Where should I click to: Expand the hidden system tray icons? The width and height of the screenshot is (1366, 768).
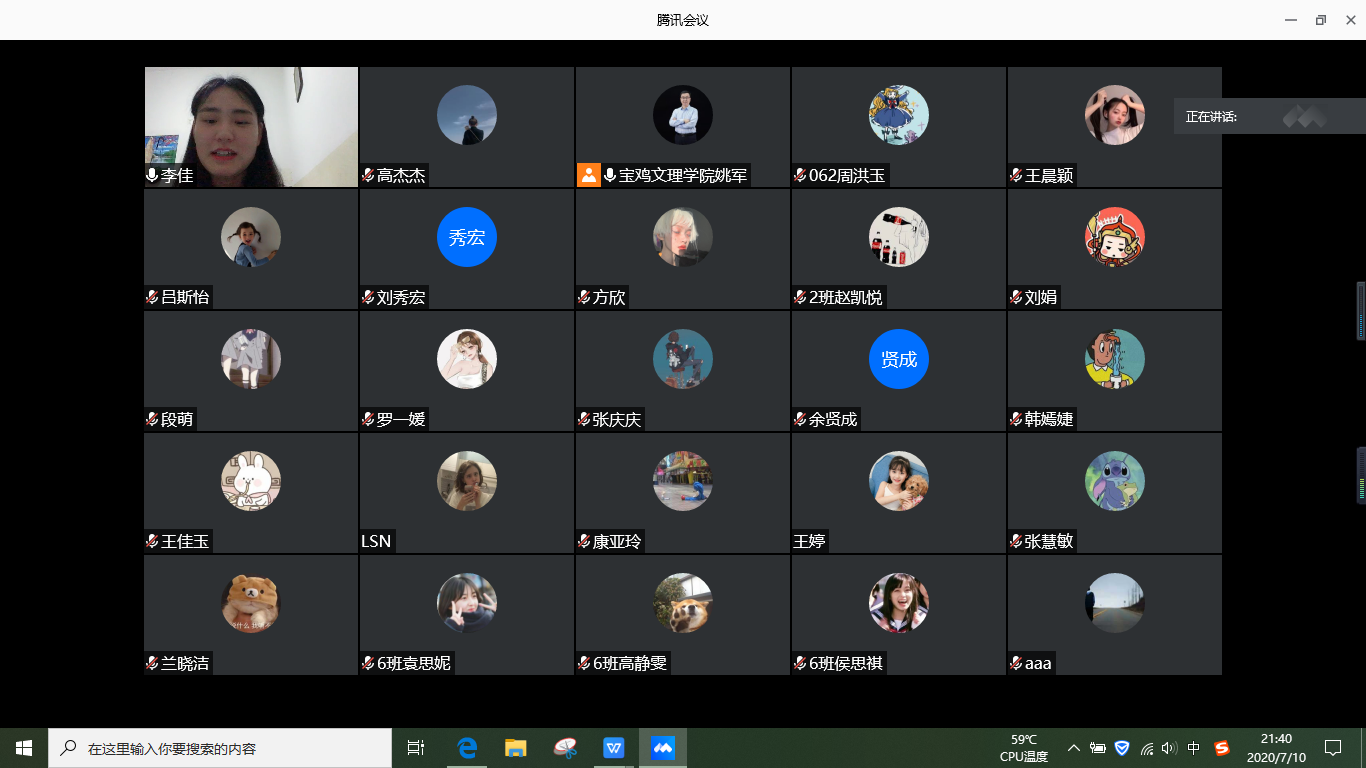click(1074, 748)
